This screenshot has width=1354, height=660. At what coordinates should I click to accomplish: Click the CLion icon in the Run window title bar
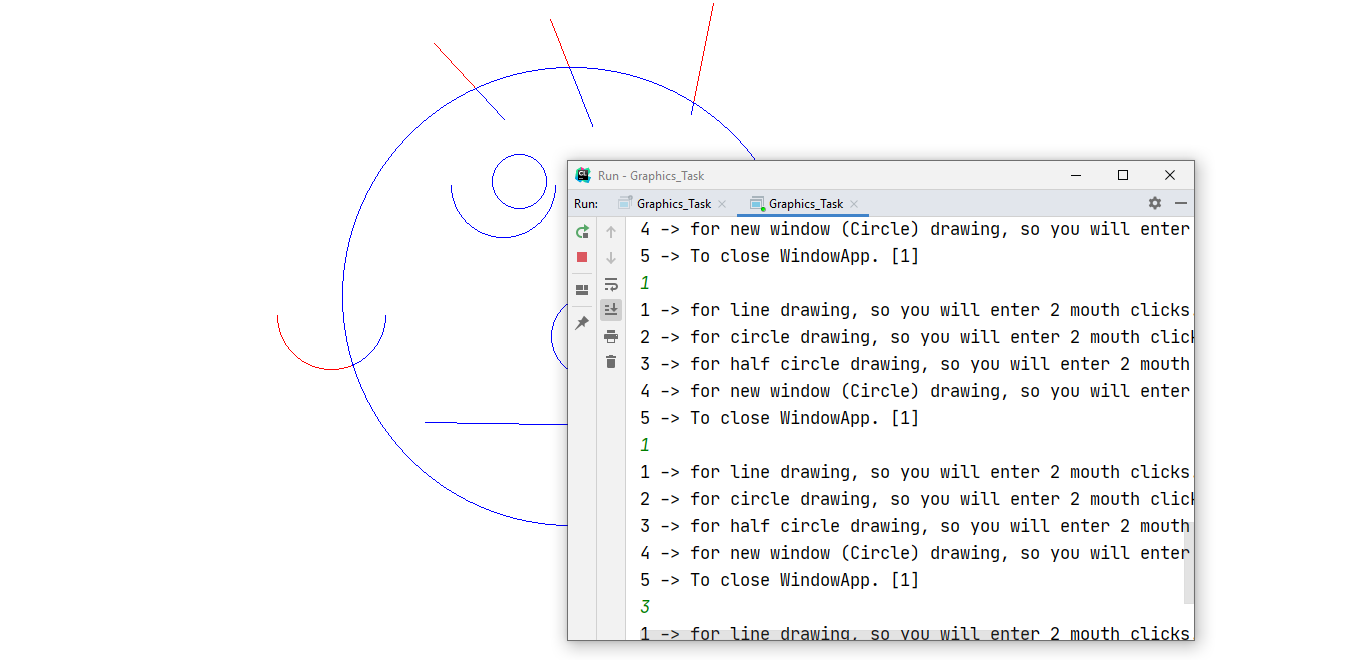tap(583, 175)
